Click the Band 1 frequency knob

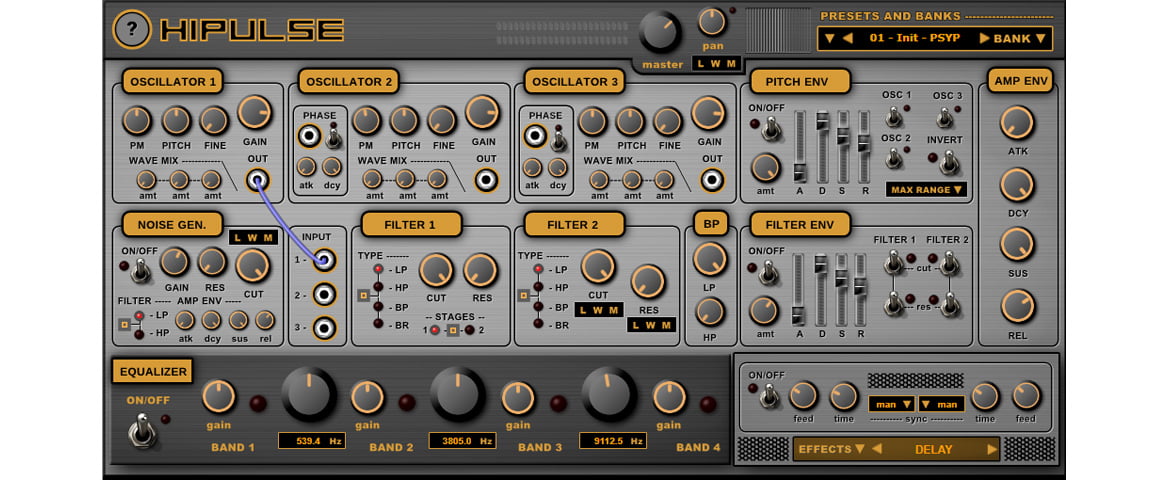click(309, 395)
